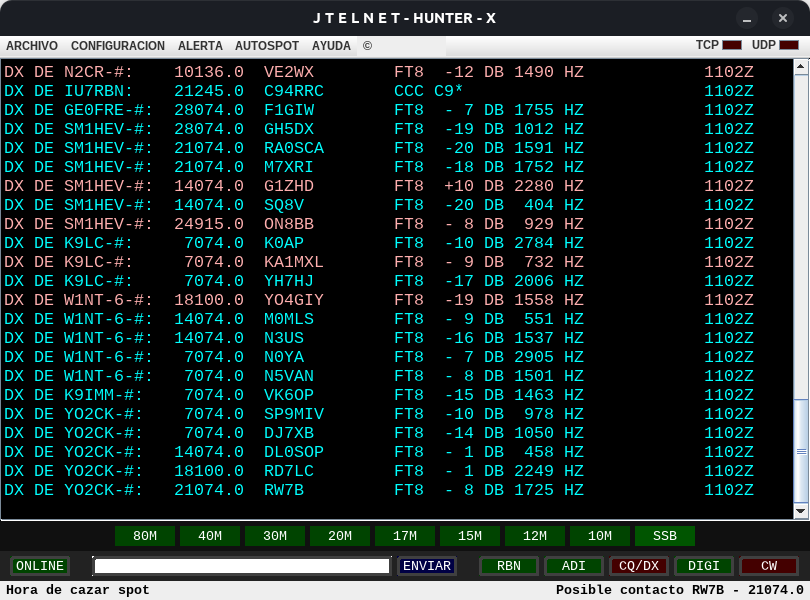Screen dimensions: 810x600
Task: Open the ALERTA menu
Action: click(200, 46)
